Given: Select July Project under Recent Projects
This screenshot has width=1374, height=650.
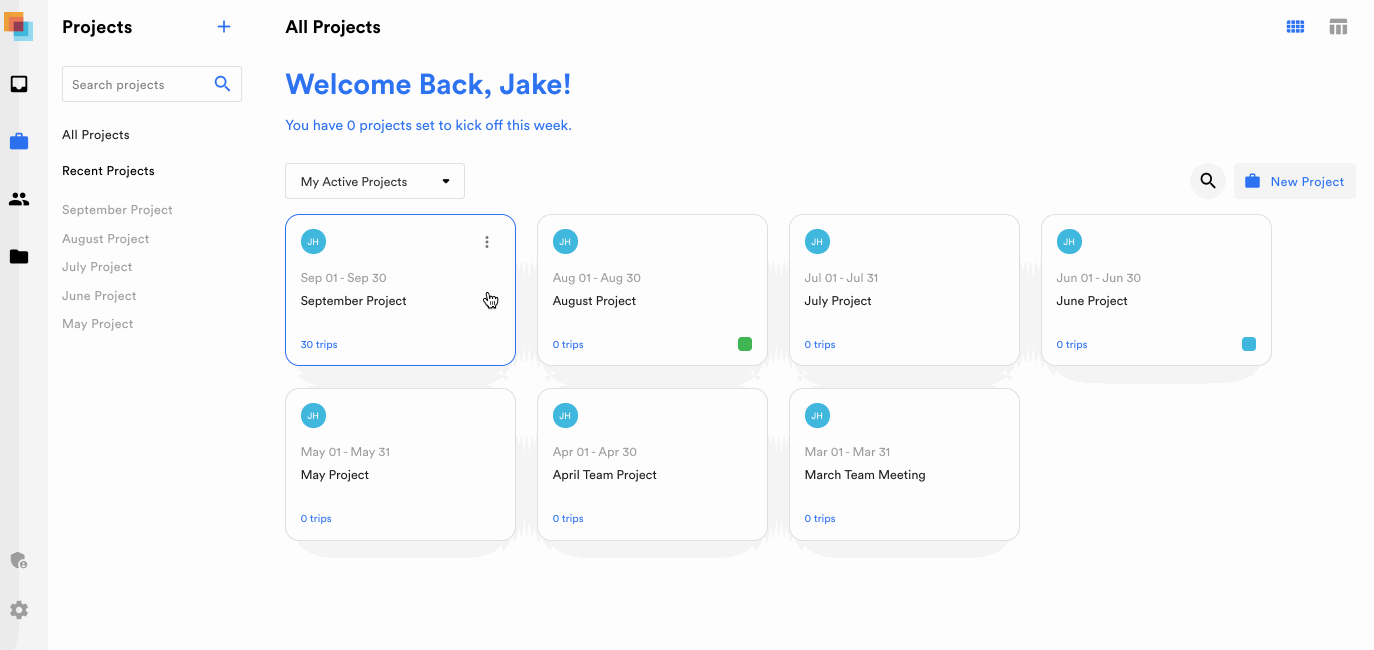Looking at the screenshot, I should pyautogui.click(x=96, y=266).
